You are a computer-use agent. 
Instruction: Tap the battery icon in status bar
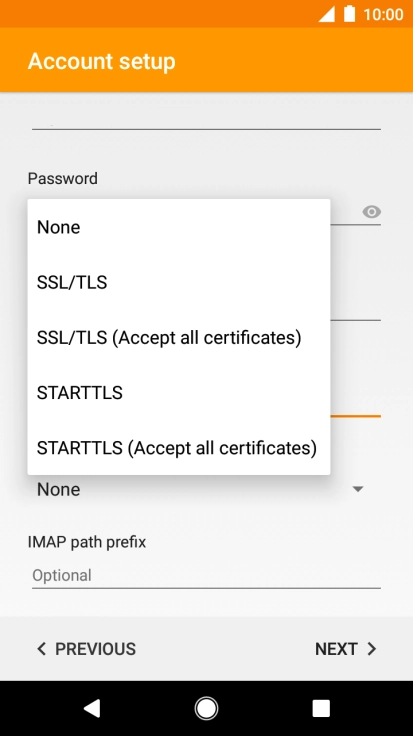tap(350, 14)
